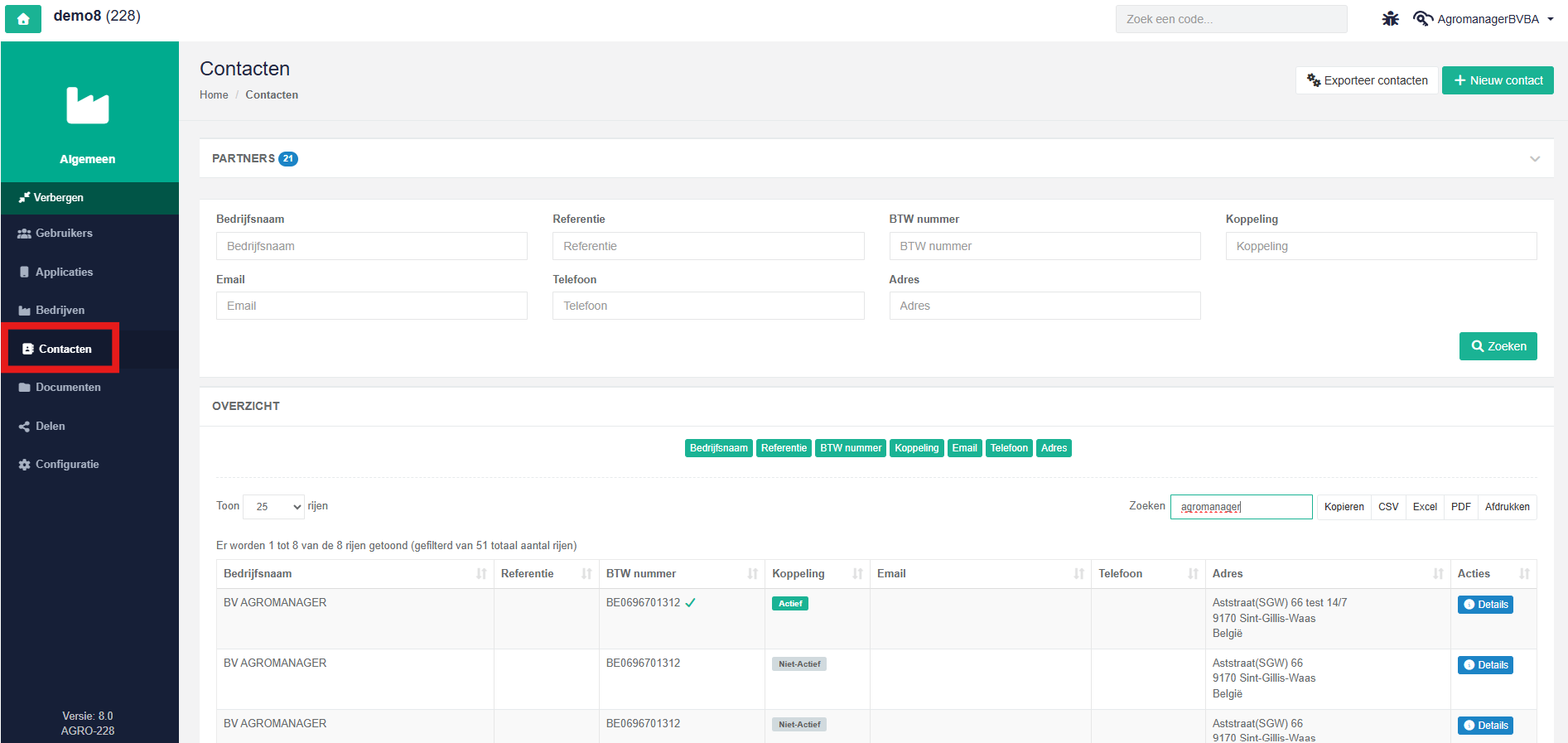Viewport: 1568px width, 743px height.
Task: Sort table by Adres sort icon
Action: pos(1438,574)
